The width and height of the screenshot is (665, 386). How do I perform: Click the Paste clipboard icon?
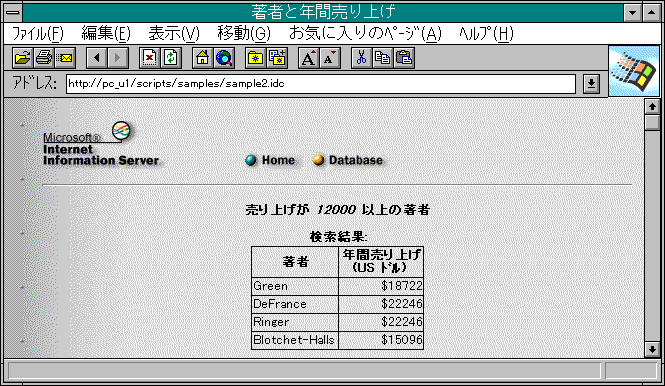404,58
